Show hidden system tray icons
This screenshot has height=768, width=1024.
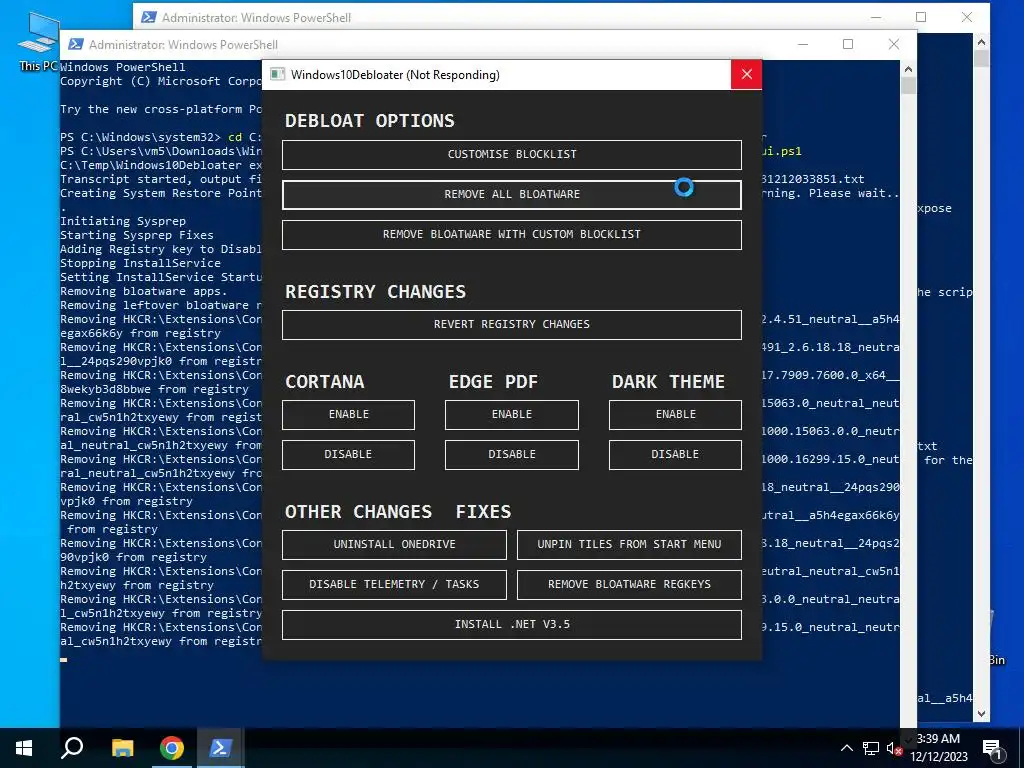point(846,748)
